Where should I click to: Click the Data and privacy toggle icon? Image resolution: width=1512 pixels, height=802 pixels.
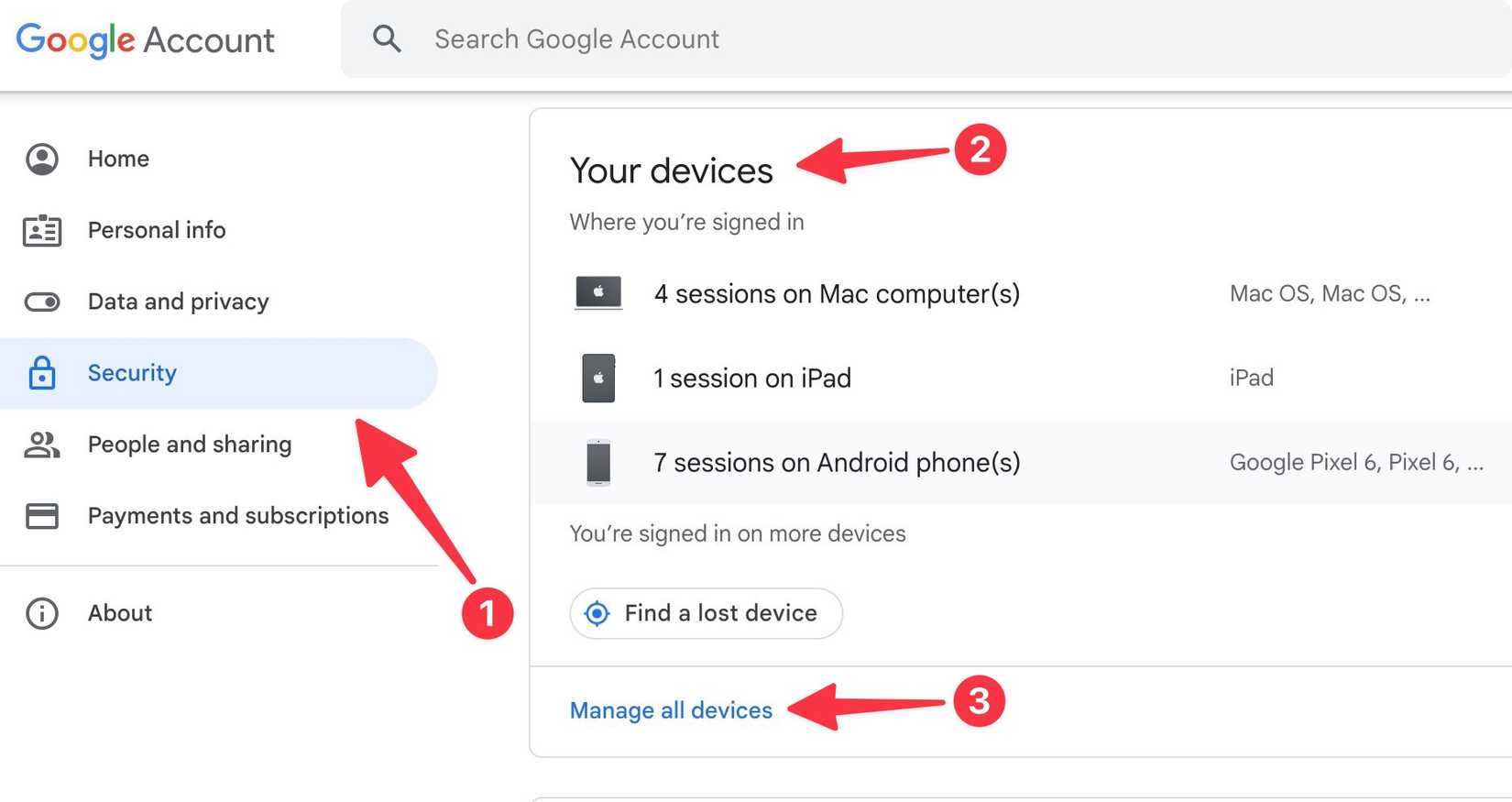coord(42,302)
